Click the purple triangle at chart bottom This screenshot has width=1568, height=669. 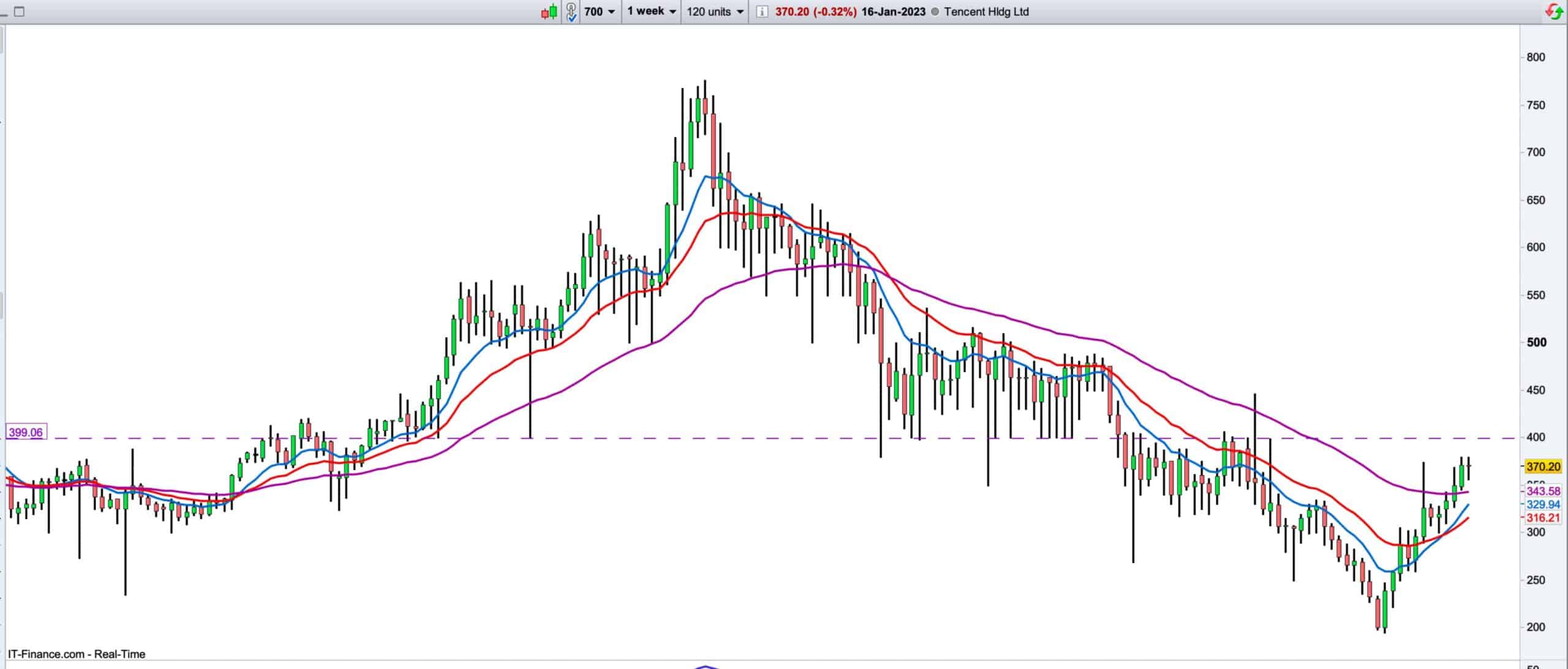[706, 667]
